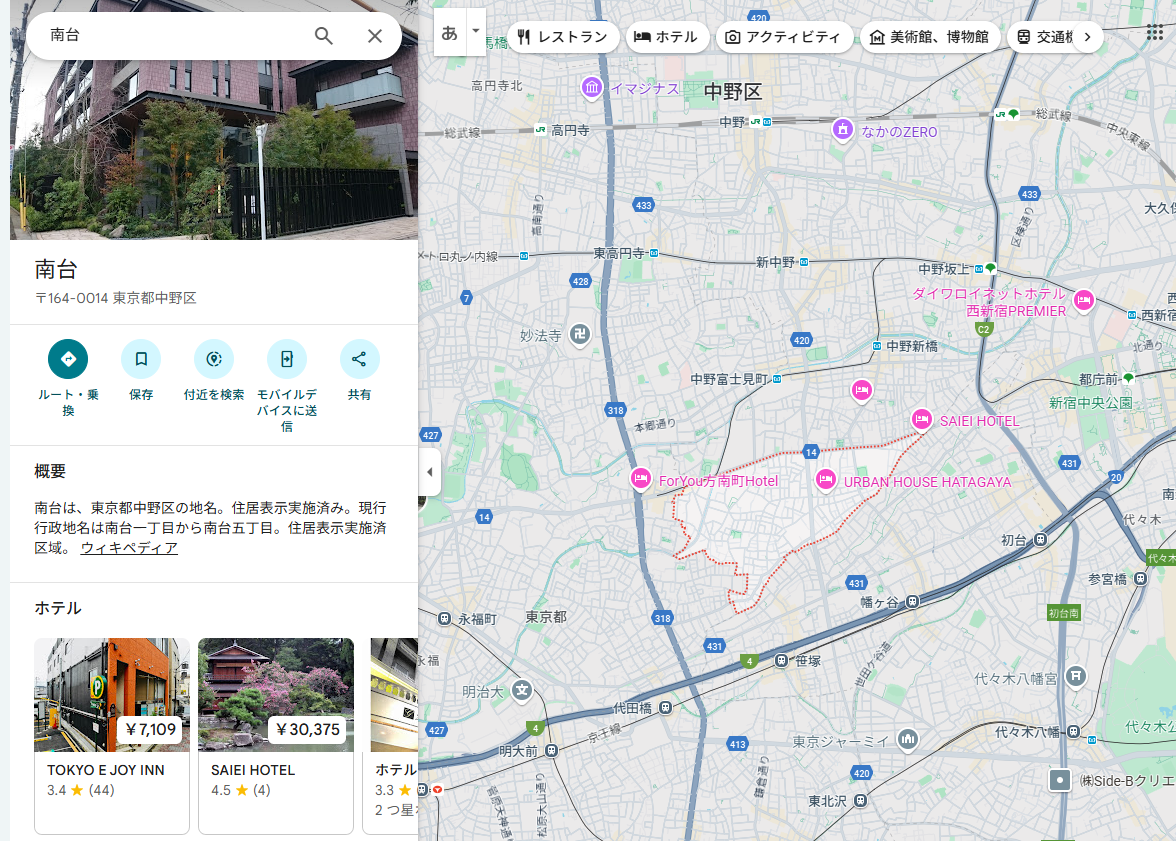Screen dimensions: 1176x841
Task: Show more category chips arrow
Action: click(x=1088, y=37)
